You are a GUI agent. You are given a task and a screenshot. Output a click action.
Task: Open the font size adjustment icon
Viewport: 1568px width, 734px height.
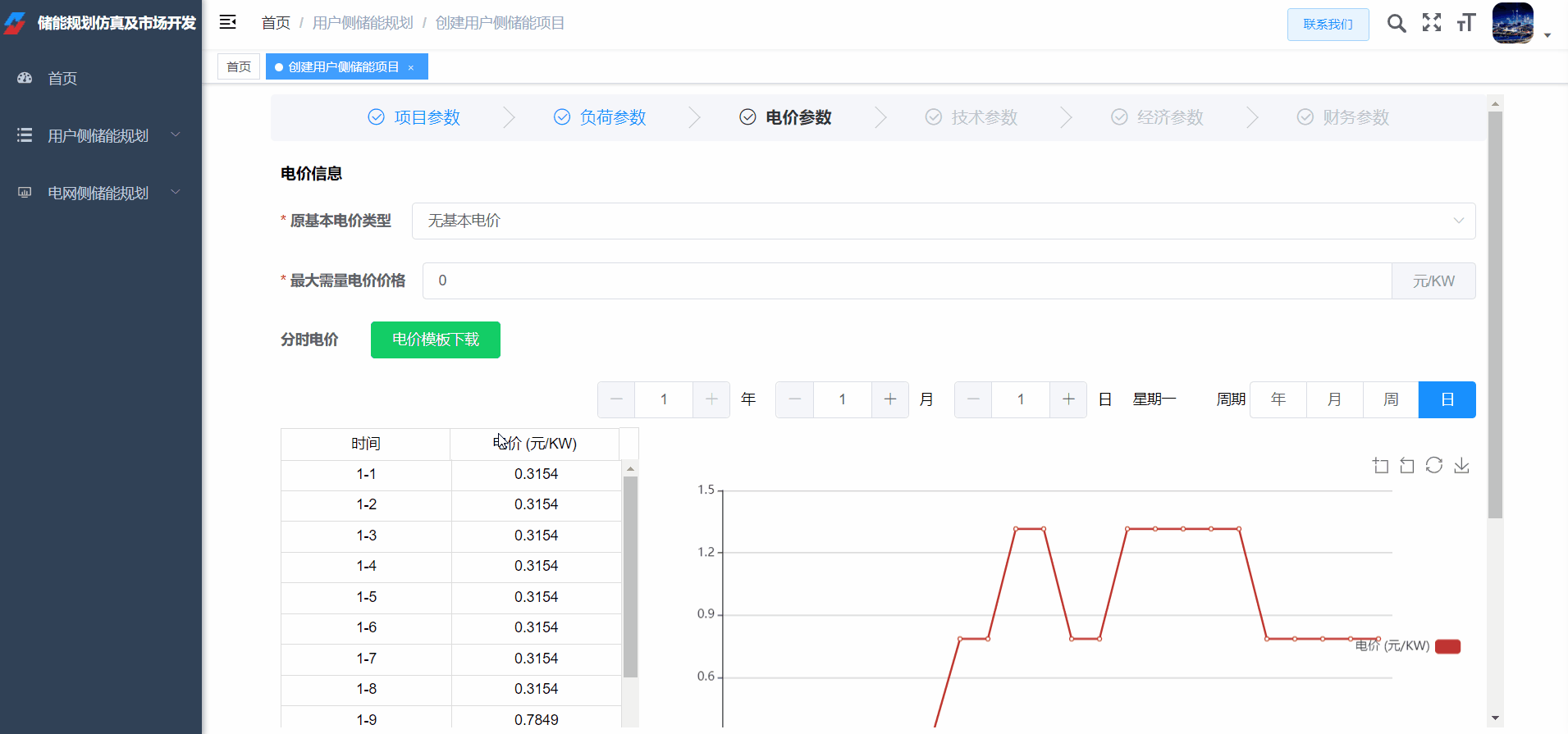(x=1466, y=23)
